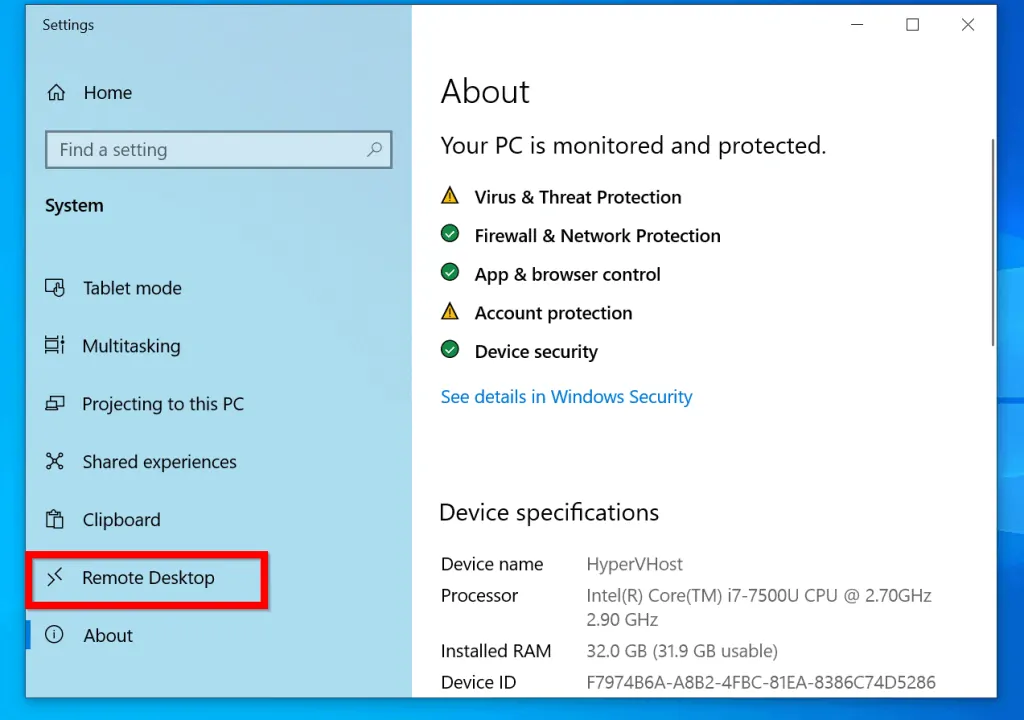
Task: Open Projecting to this PC settings
Action: pos(55,404)
